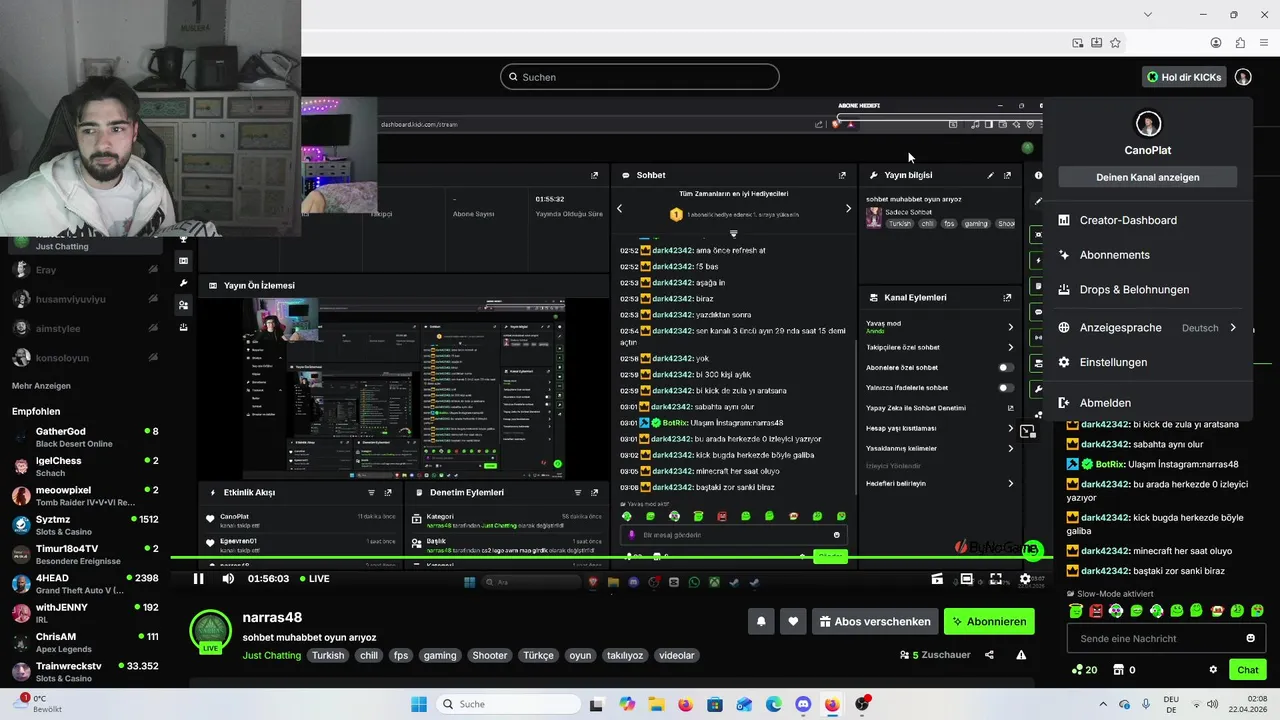Bookmark page with Firefox star icon

[x=1115, y=43]
